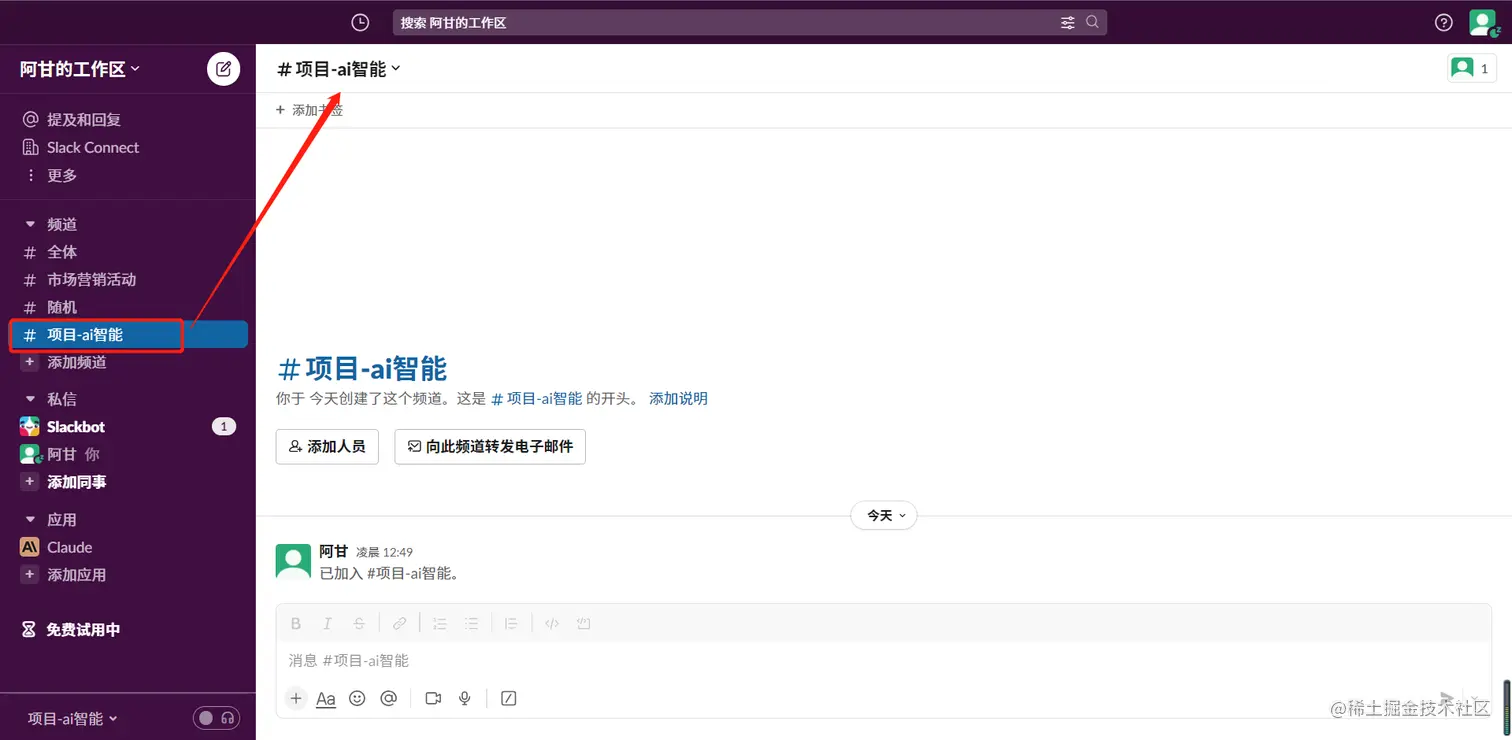
Task: Open the #项目-ai智能 channel header dropdown
Action: 339,68
